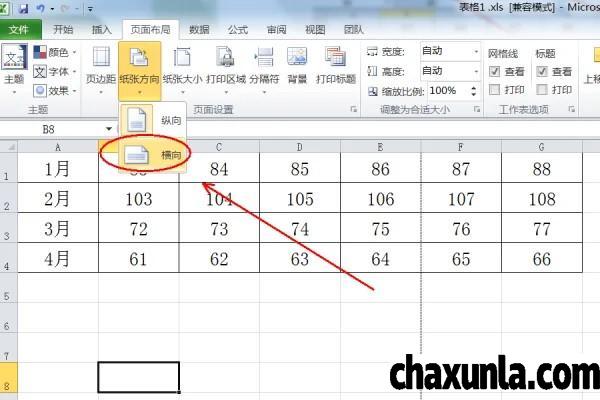
Task: Open the 文件 tab
Action: (19, 29)
